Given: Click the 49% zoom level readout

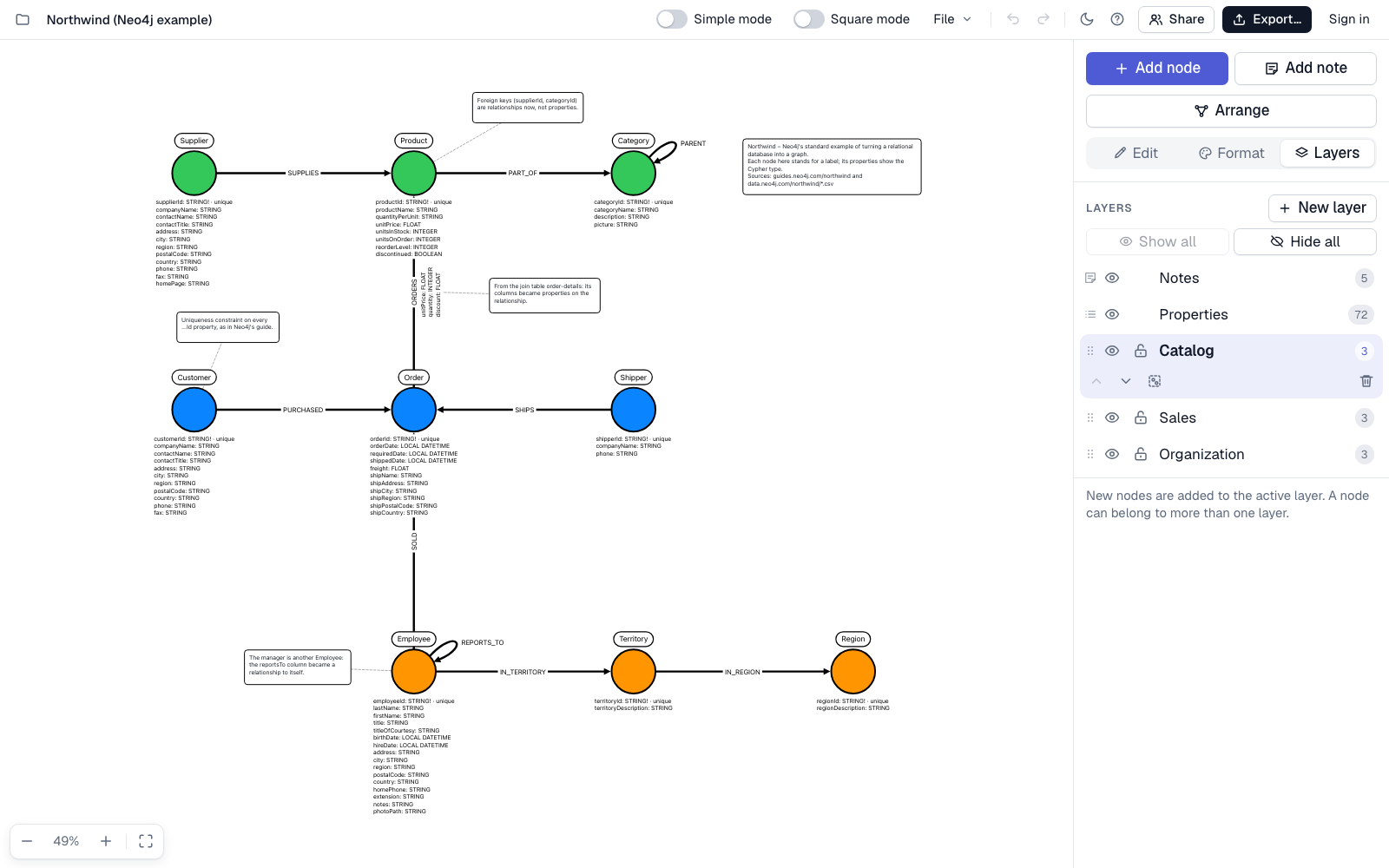Looking at the screenshot, I should 66,841.
